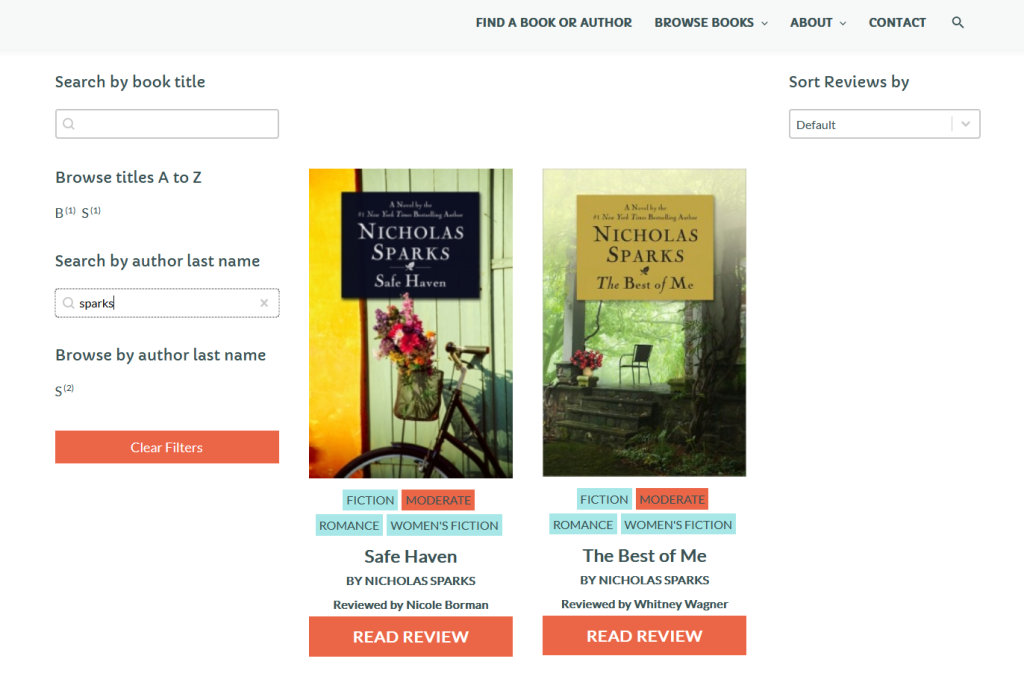This screenshot has height=697, width=1024.
Task: Open the Find a Book or Author page
Action: pyautogui.click(x=553, y=23)
